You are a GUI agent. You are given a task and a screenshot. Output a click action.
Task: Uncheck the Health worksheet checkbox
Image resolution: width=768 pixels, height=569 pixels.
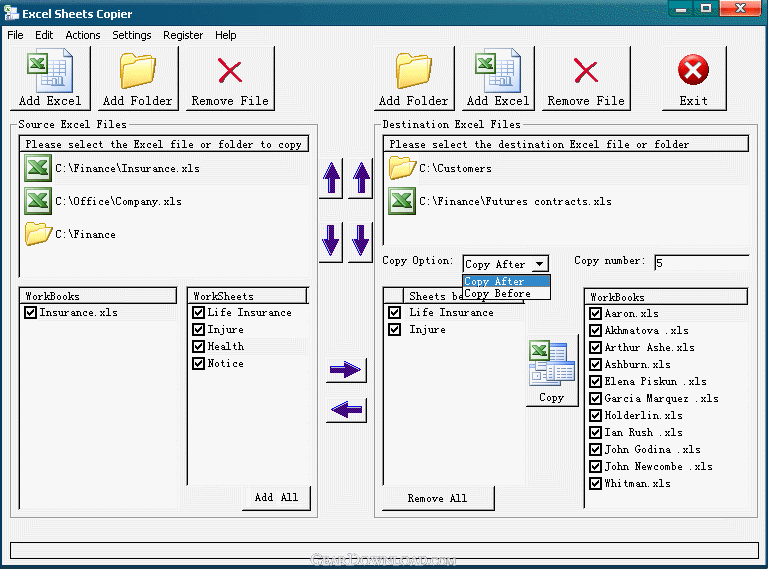tap(198, 347)
